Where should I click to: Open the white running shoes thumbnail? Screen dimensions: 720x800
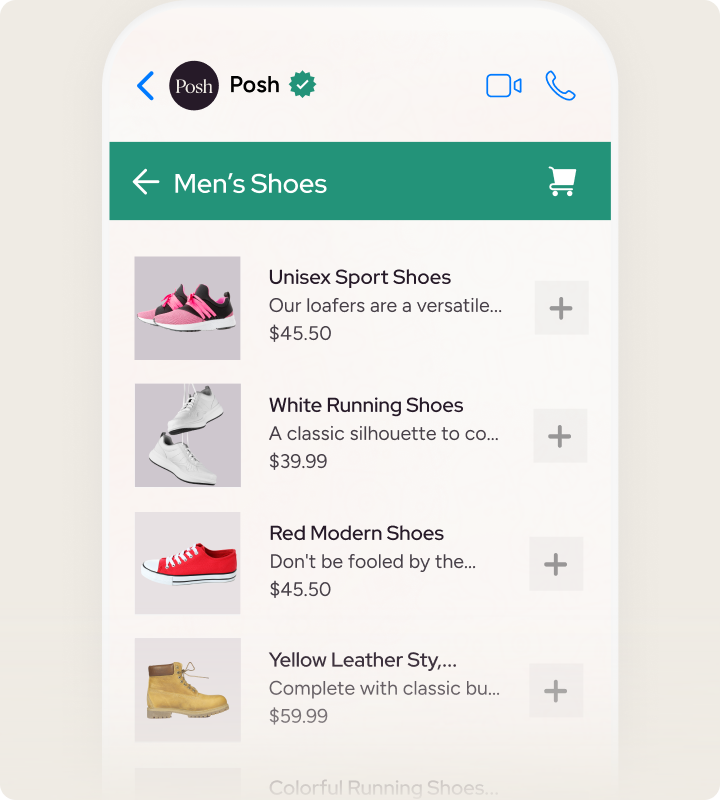pyautogui.click(x=188, y=435)
